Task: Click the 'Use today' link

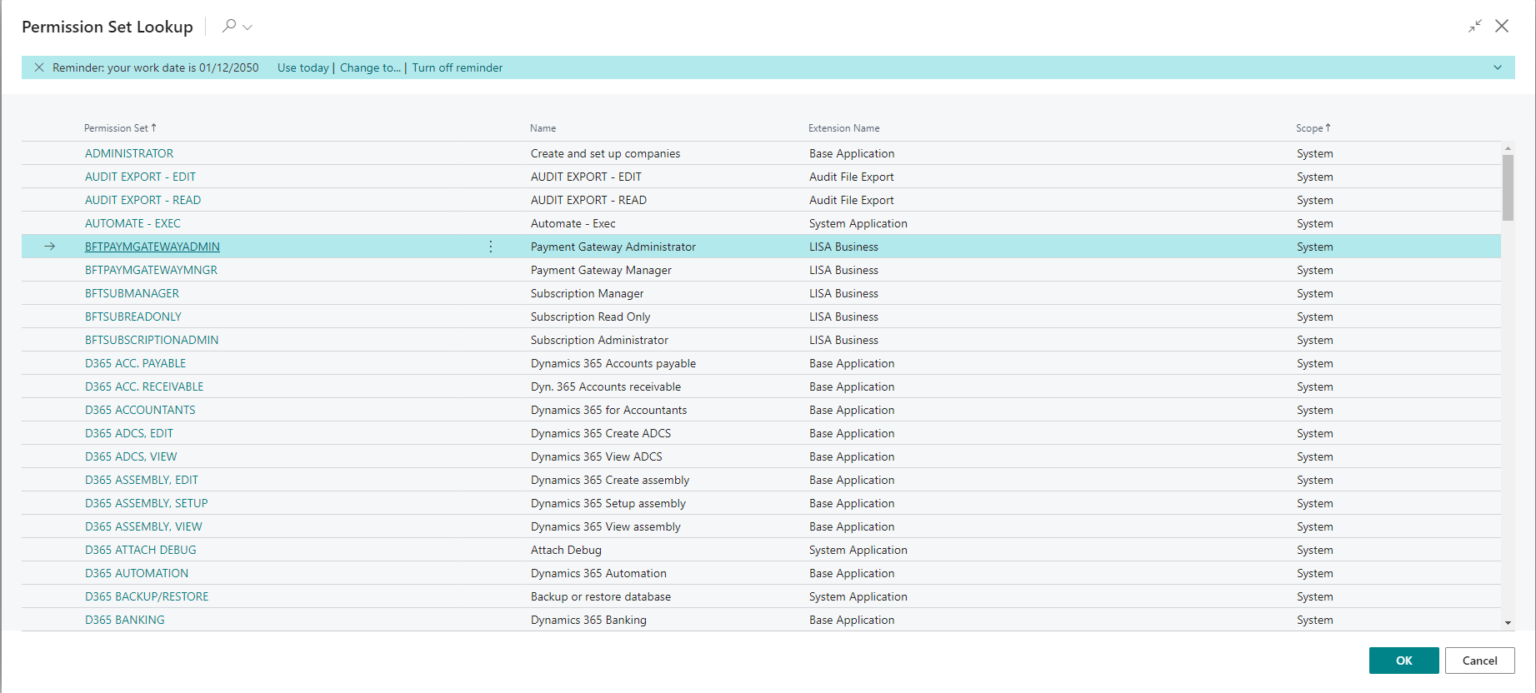Action: [x=302, y=68]
